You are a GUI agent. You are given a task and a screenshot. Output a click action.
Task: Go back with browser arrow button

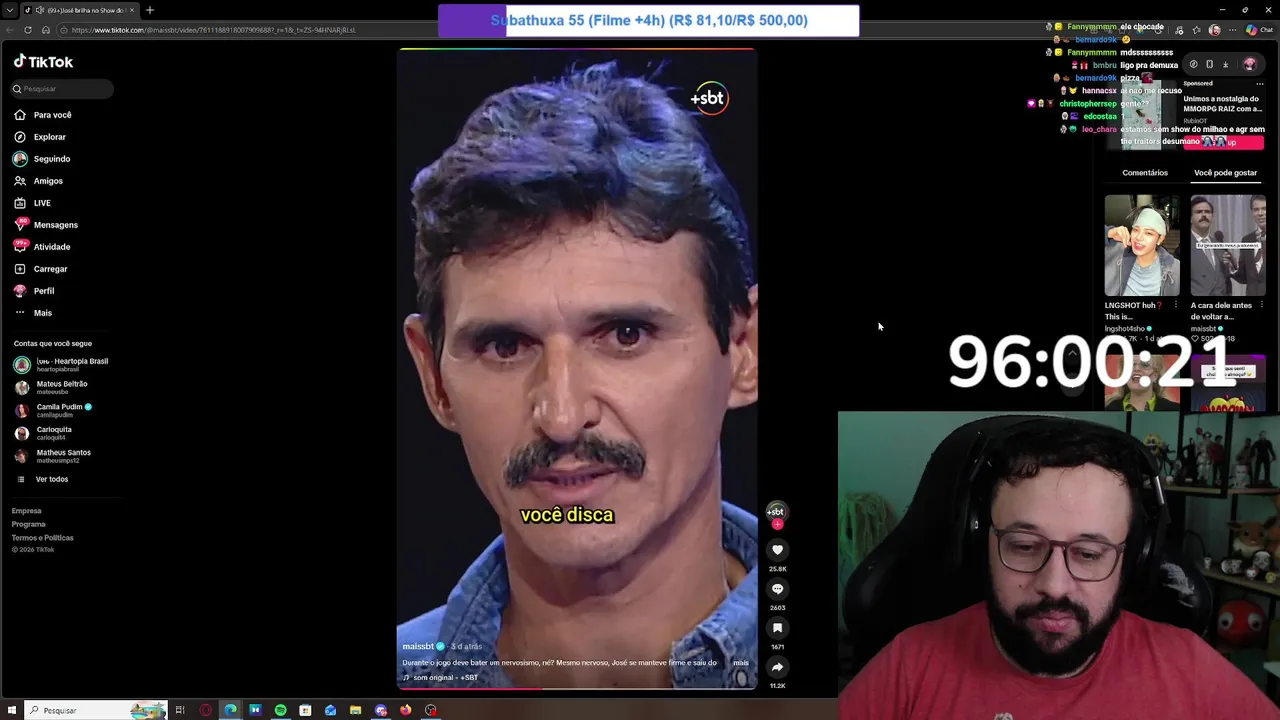[x=10, y=30]
